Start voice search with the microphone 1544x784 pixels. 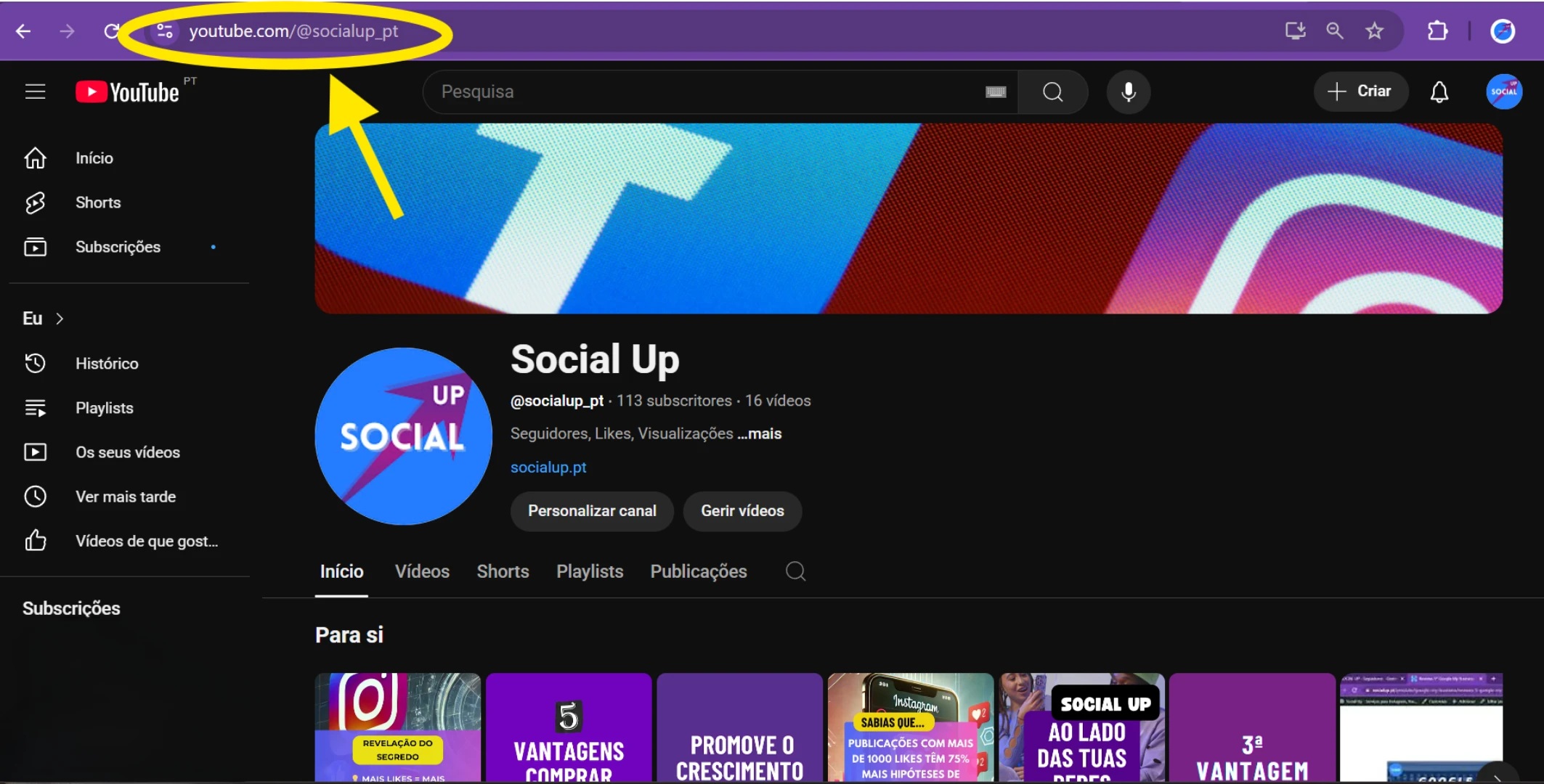[1128, 91]
